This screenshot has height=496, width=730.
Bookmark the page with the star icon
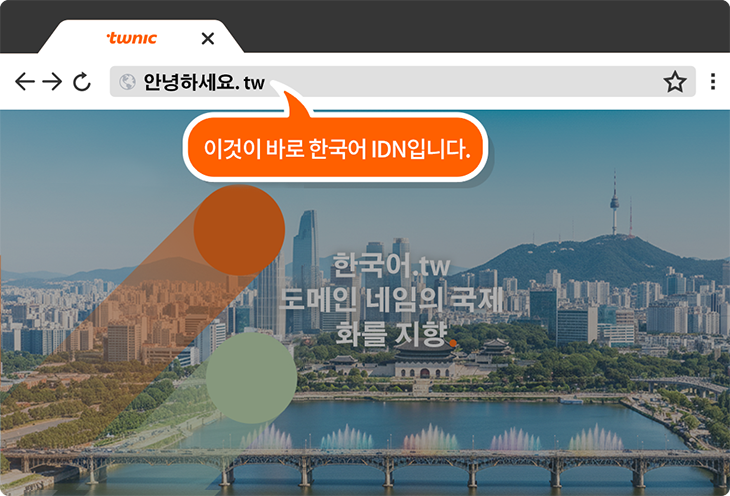click(x=675, y=82)
